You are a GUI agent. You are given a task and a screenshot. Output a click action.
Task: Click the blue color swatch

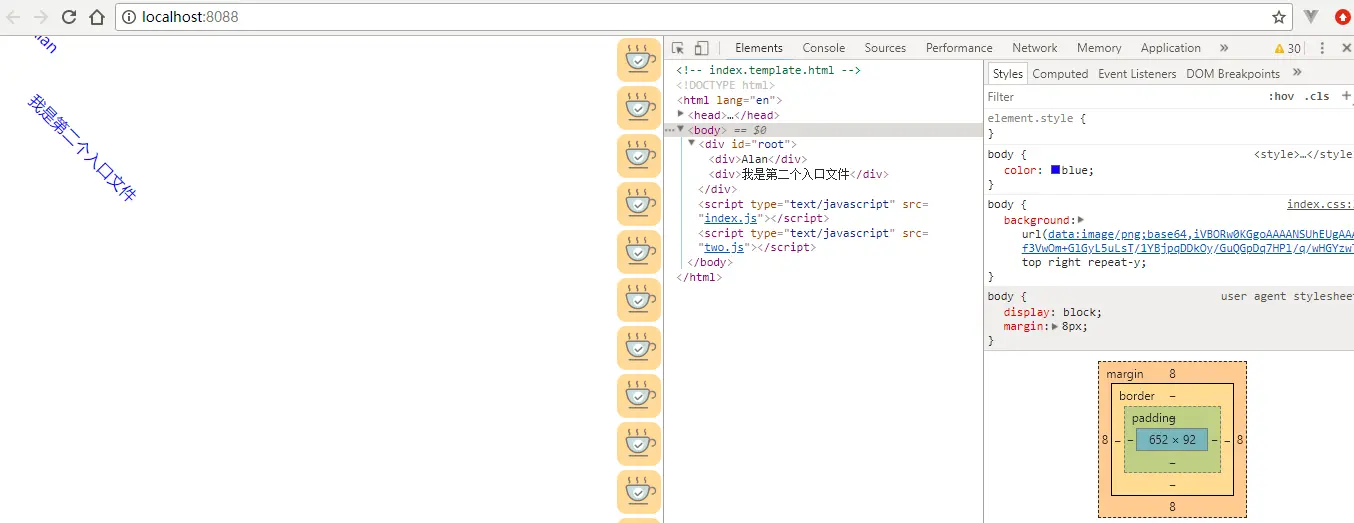(x=1056, y=170)
